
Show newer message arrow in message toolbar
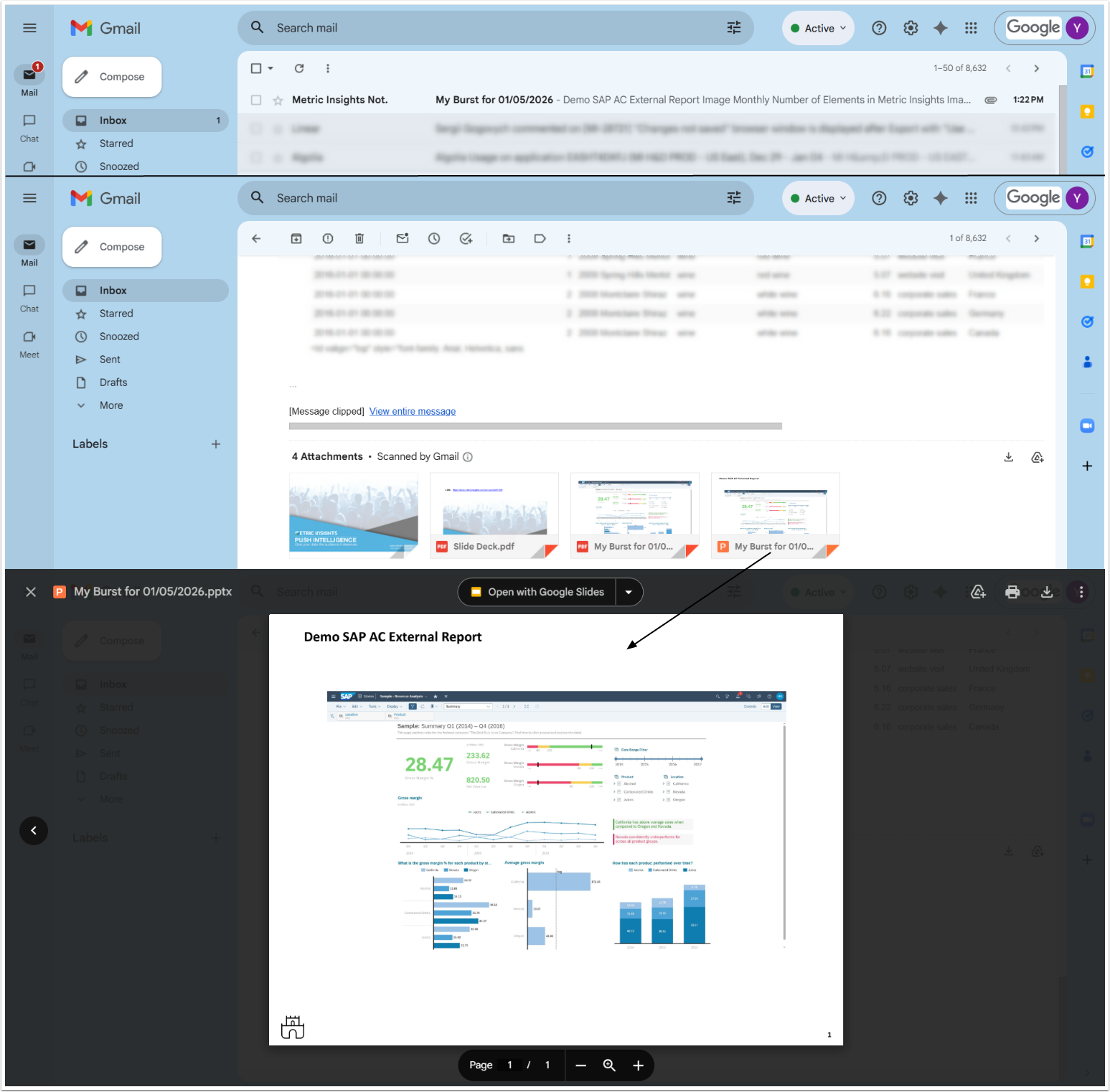click(1008, 238)
